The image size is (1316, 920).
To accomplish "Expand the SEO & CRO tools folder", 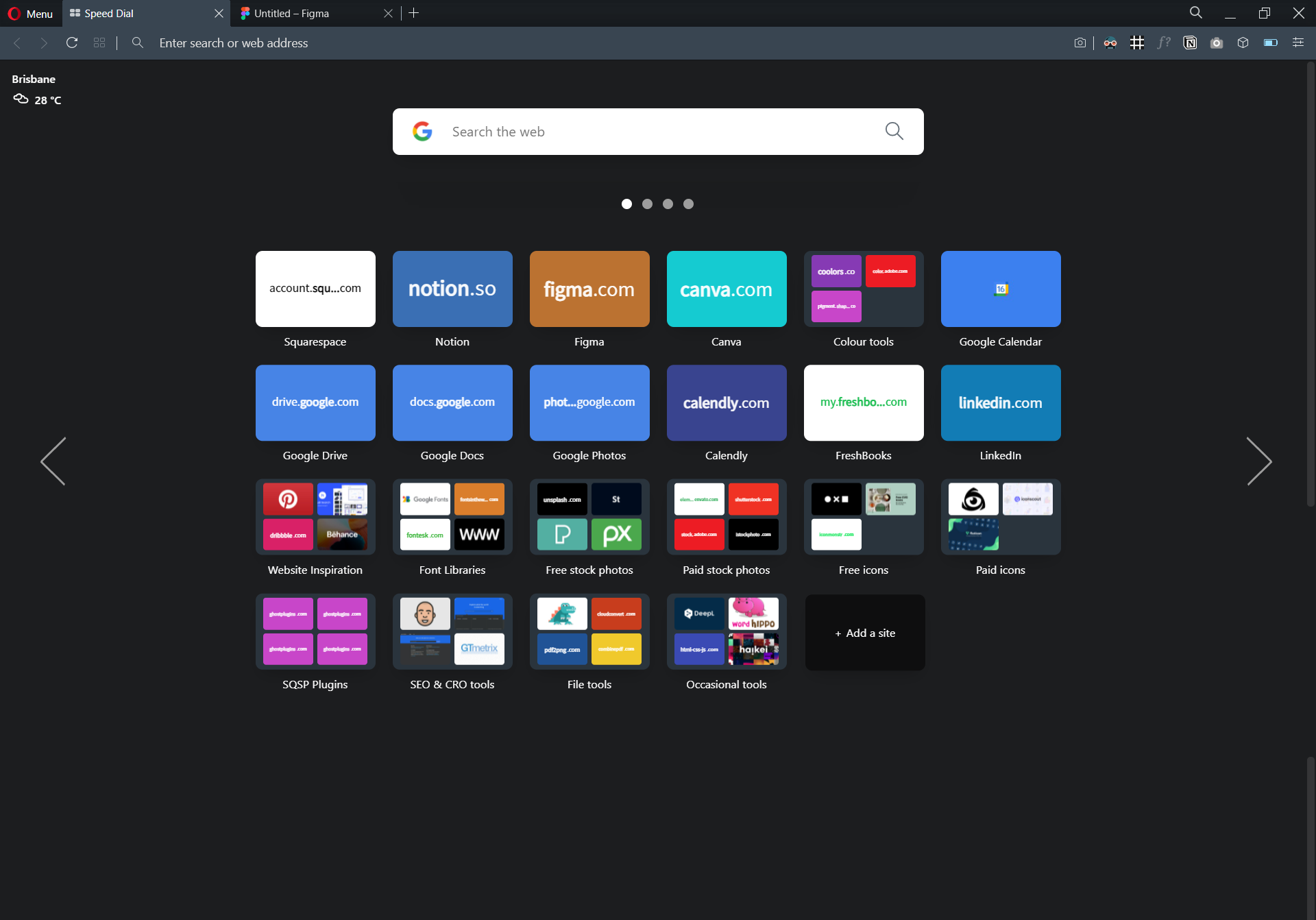I will click(x=452, y=631).
